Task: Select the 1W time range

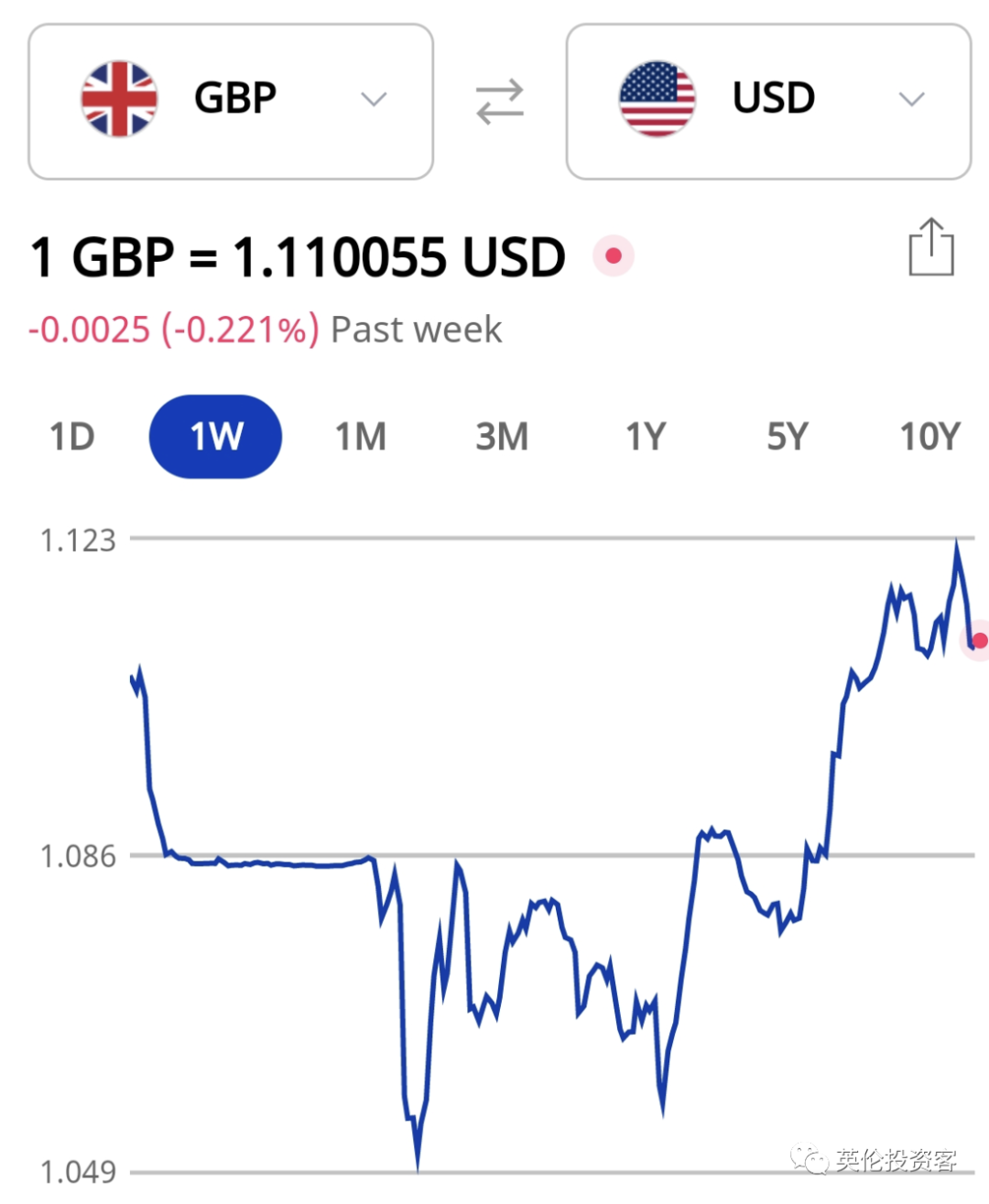Action: (x=215, y=437)
